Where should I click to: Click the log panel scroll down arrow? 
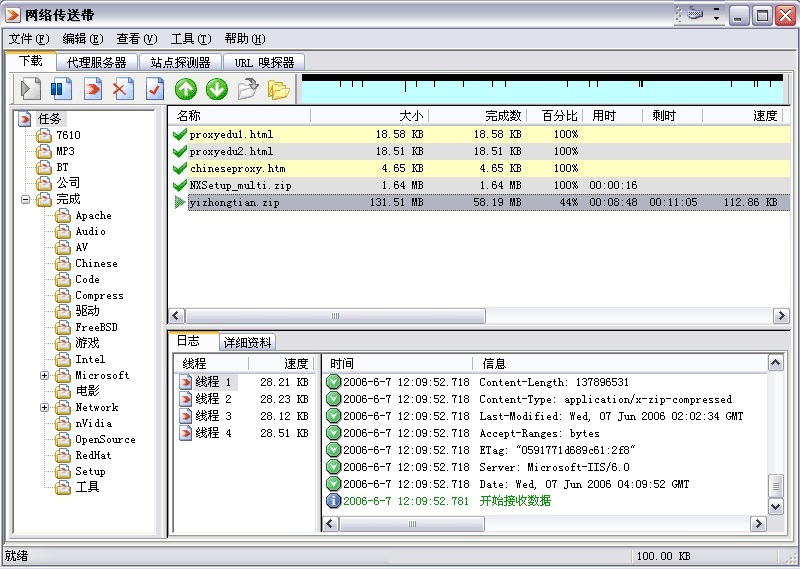[775, 507]
